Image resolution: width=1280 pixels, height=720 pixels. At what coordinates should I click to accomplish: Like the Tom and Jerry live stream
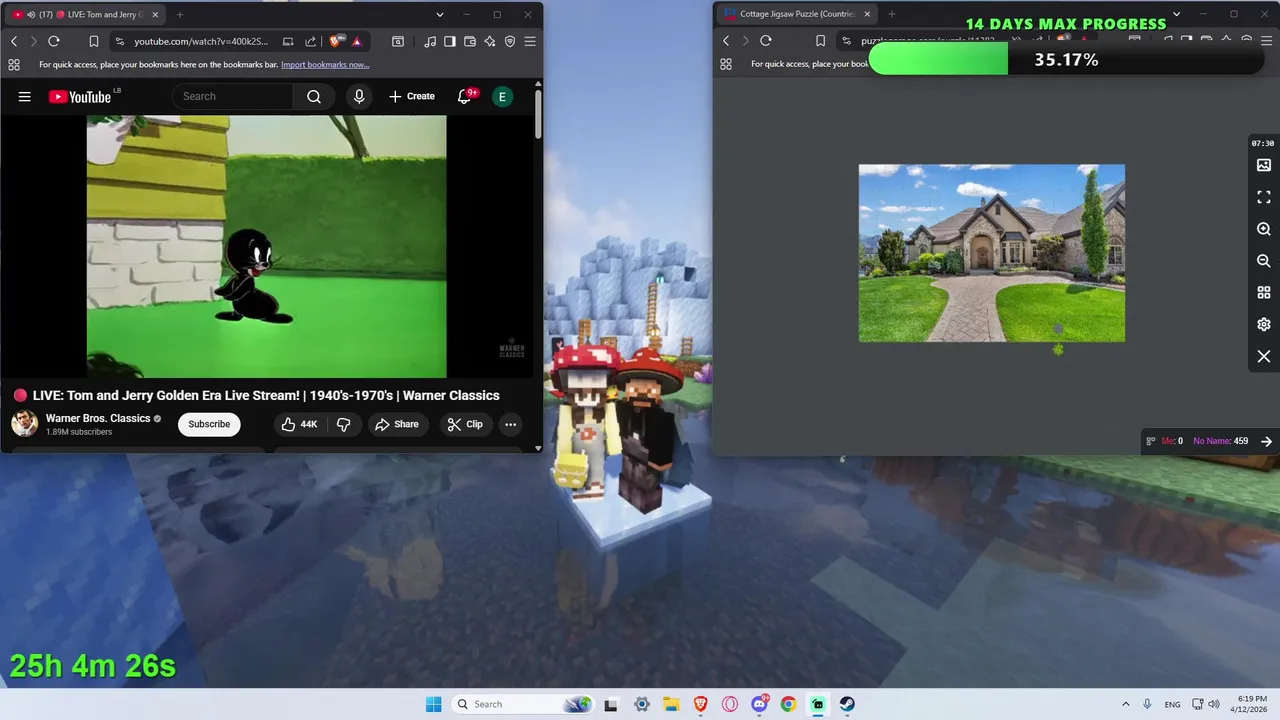tap(300, 424)
